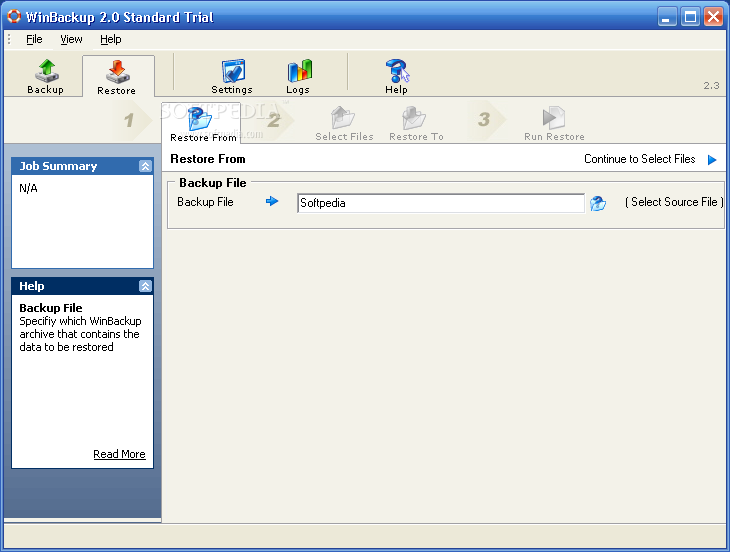This screenshot has width=730, height=552.
Task: Minimize the WinBackup window
Action: [x=667, y=18]
